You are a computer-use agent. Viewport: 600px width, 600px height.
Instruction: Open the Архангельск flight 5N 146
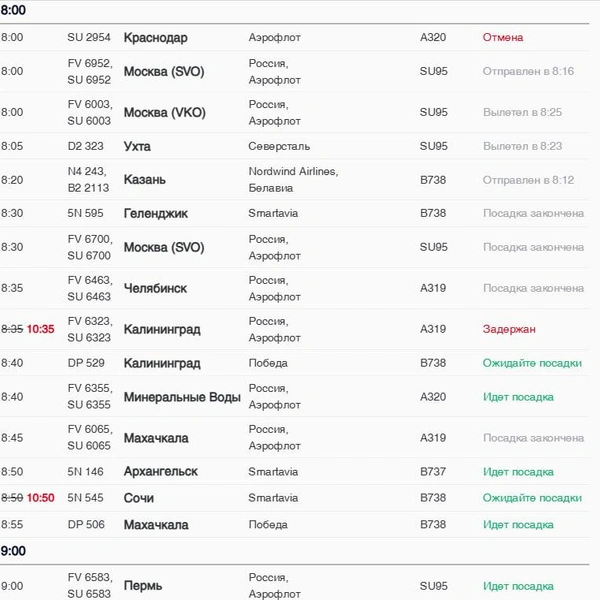[294, 471]
